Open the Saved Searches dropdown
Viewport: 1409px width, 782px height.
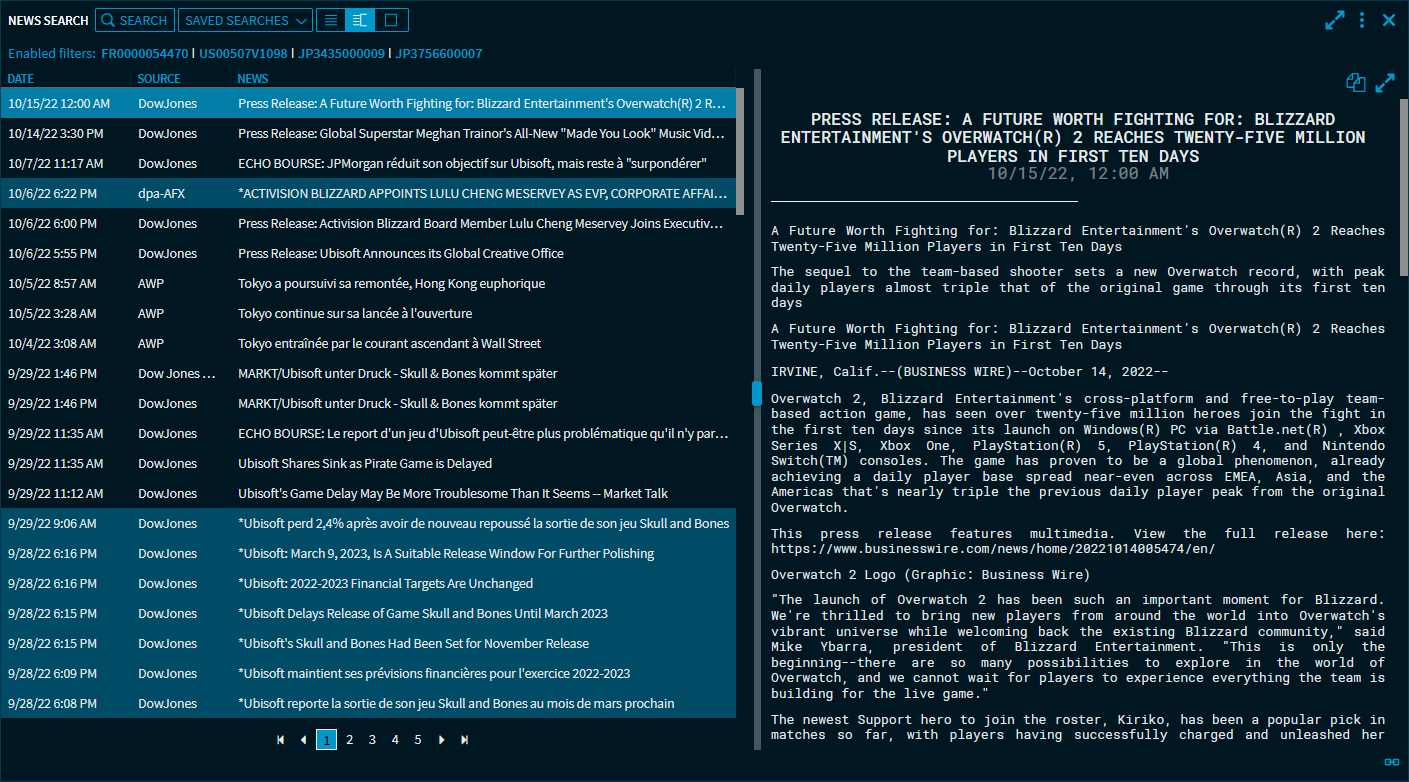(246, 20)
